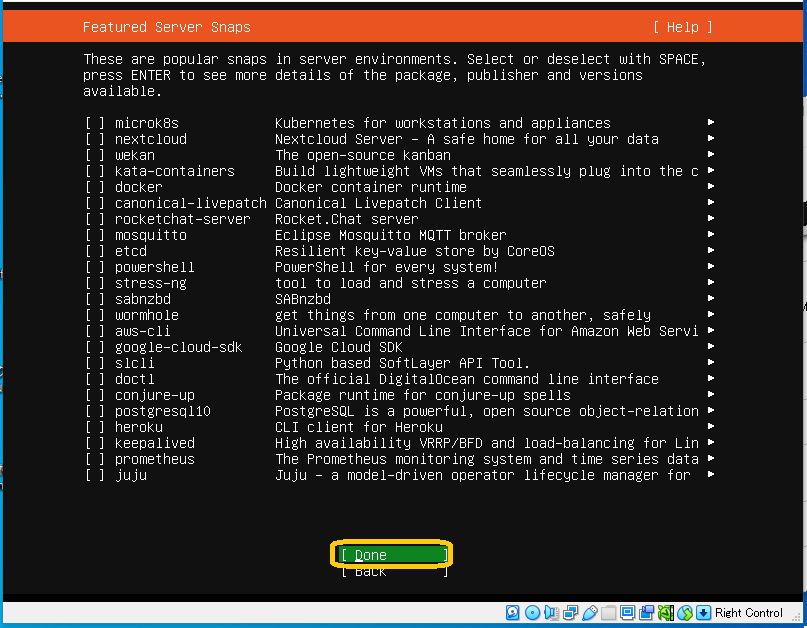The image size is (807, 628).
Task: Select the microk8s snap checkbox
Action: coord(95,123)
